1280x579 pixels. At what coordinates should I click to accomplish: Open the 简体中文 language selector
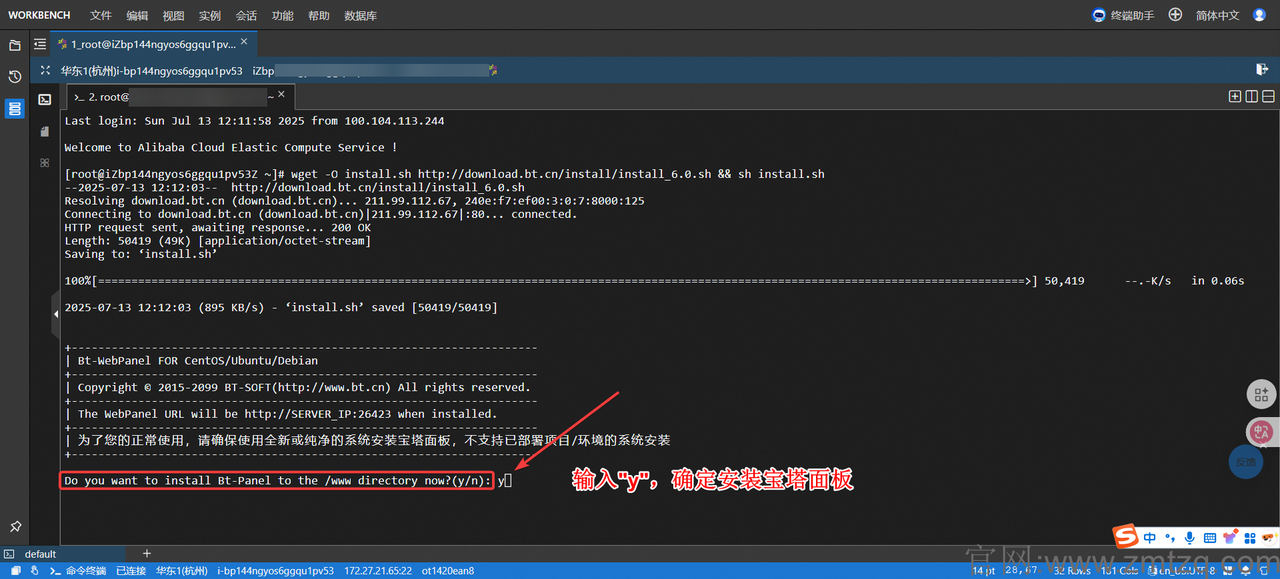tap(1217, 16)
